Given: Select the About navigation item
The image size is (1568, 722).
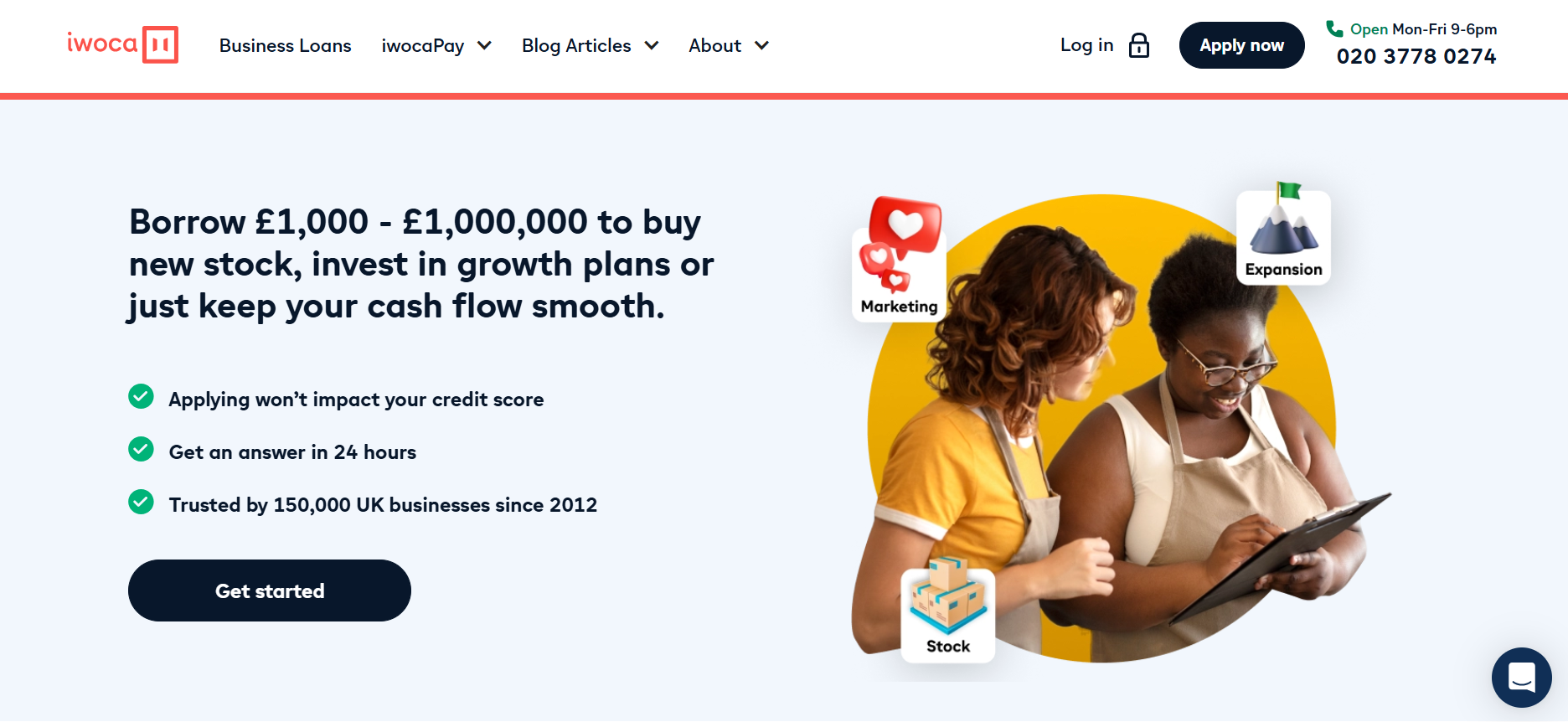Looking at the screenshot, I should coord(715,45).
